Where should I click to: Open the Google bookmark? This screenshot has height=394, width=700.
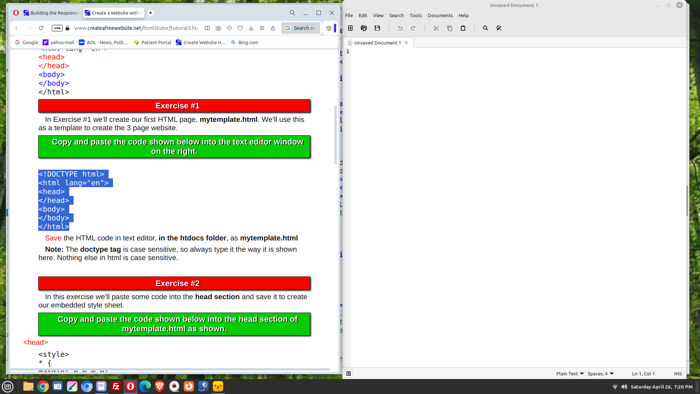[x=26, y=42]
